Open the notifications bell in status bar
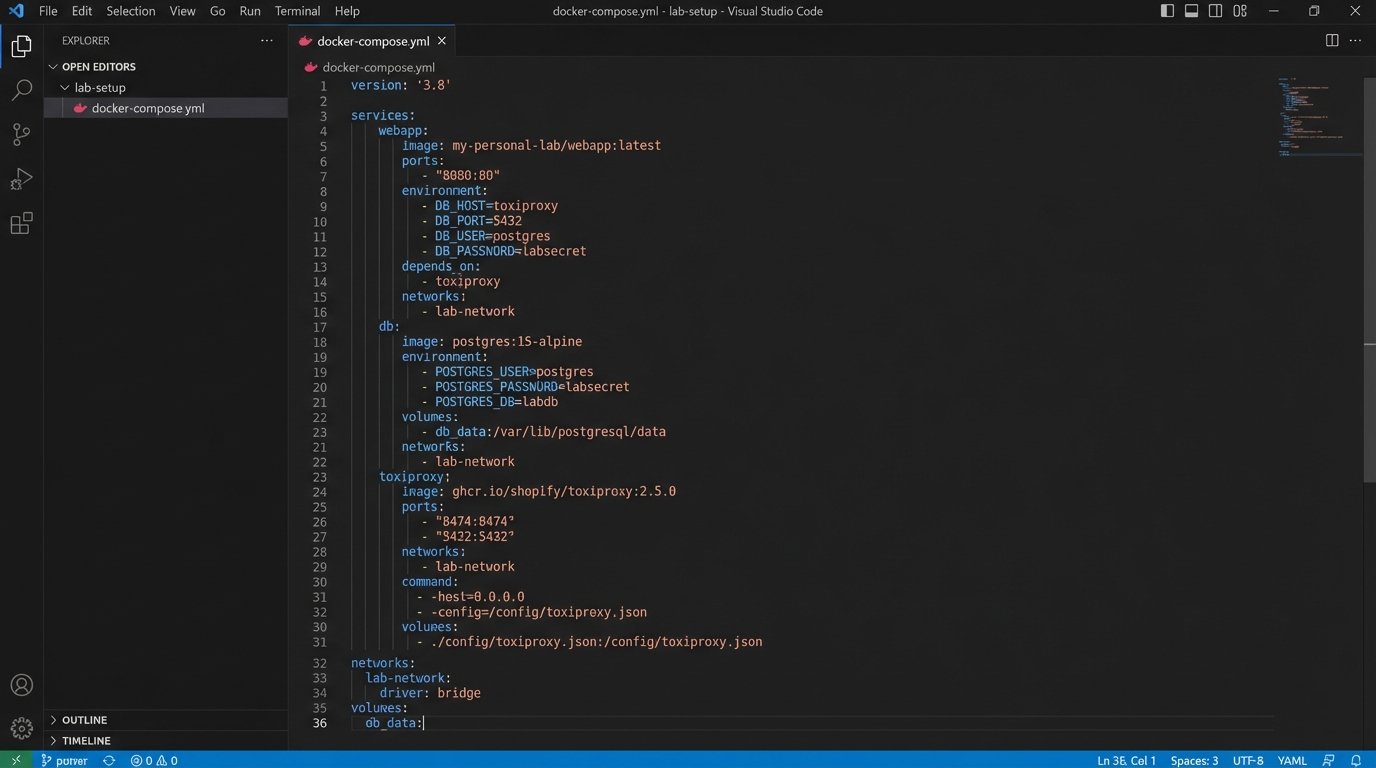The height and width of the screenshot is (768, 1376). [x=1356, y=760]
